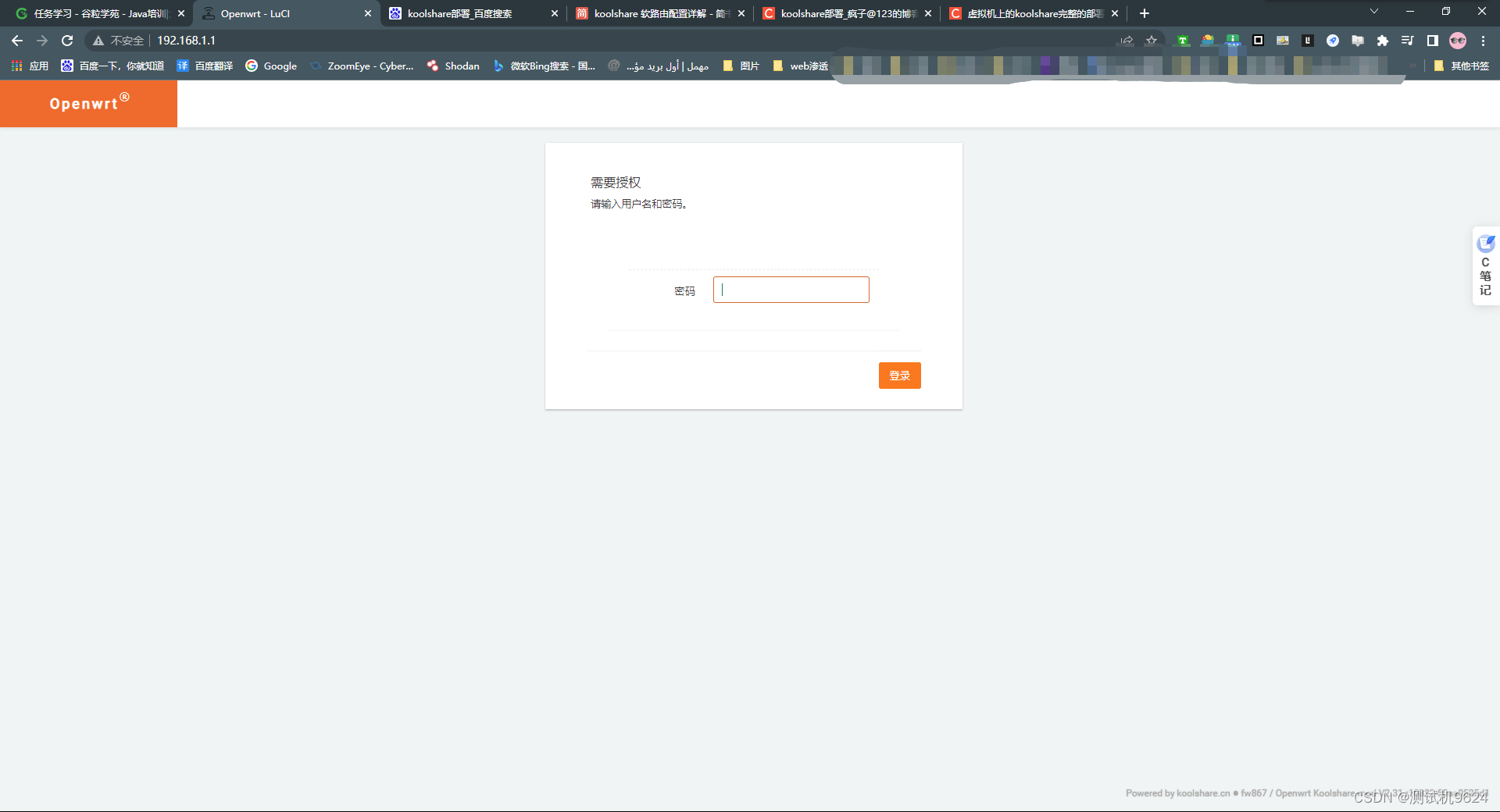The width and height of the screenshot is (1500, 812).
Task: Close the Openwrt - LuCI tab
Action: pyautogui.click(x=368, y=13)
